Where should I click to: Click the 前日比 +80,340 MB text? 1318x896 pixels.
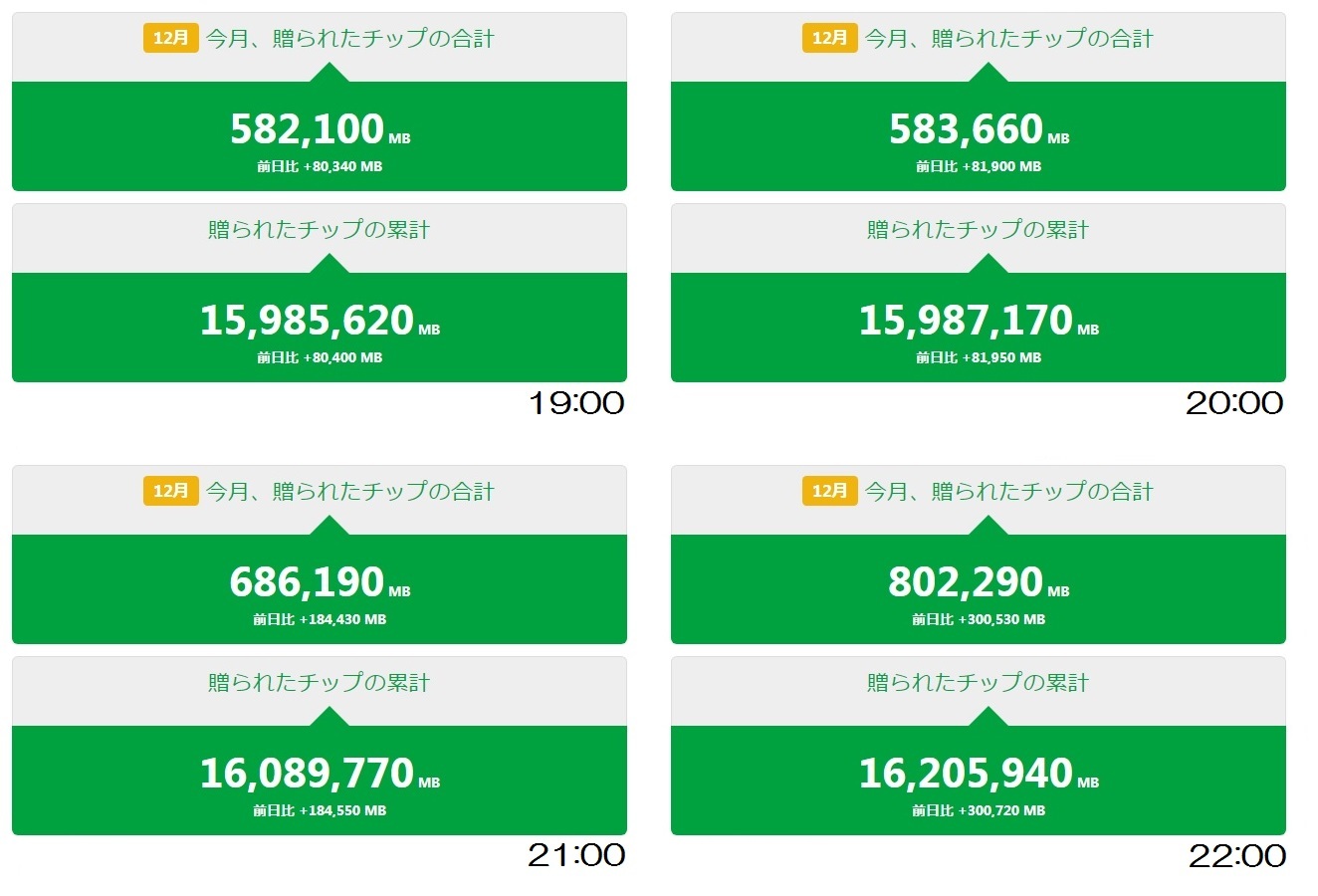[320, 167]
